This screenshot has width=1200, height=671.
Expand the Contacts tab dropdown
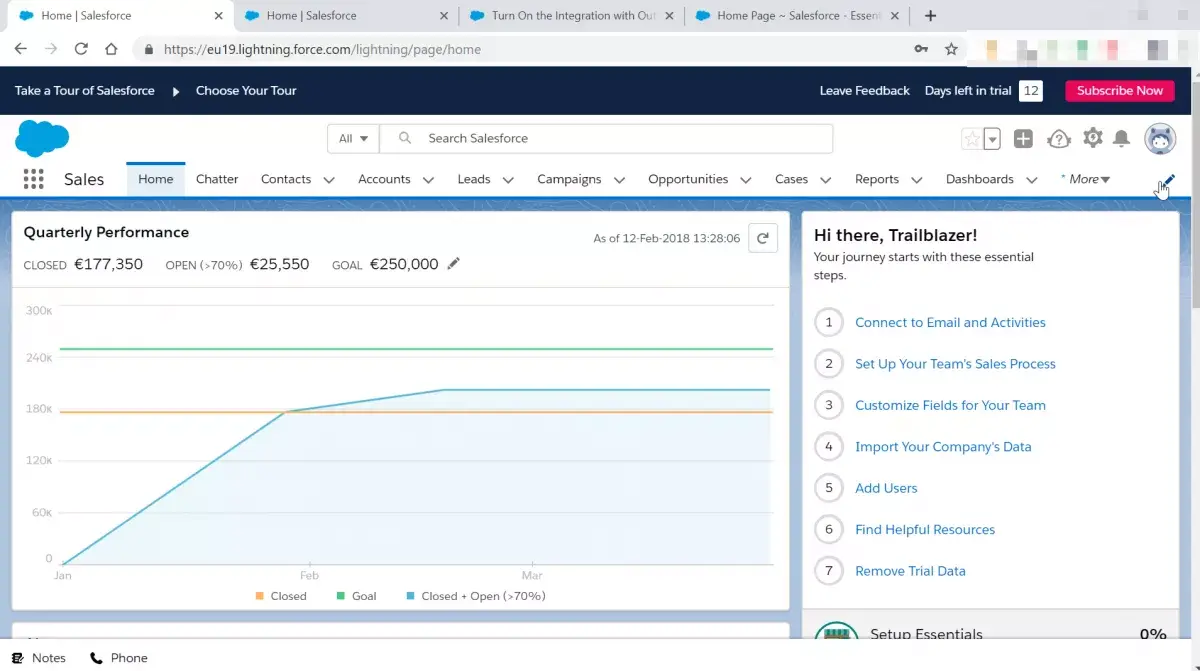(x=329, y=180)
